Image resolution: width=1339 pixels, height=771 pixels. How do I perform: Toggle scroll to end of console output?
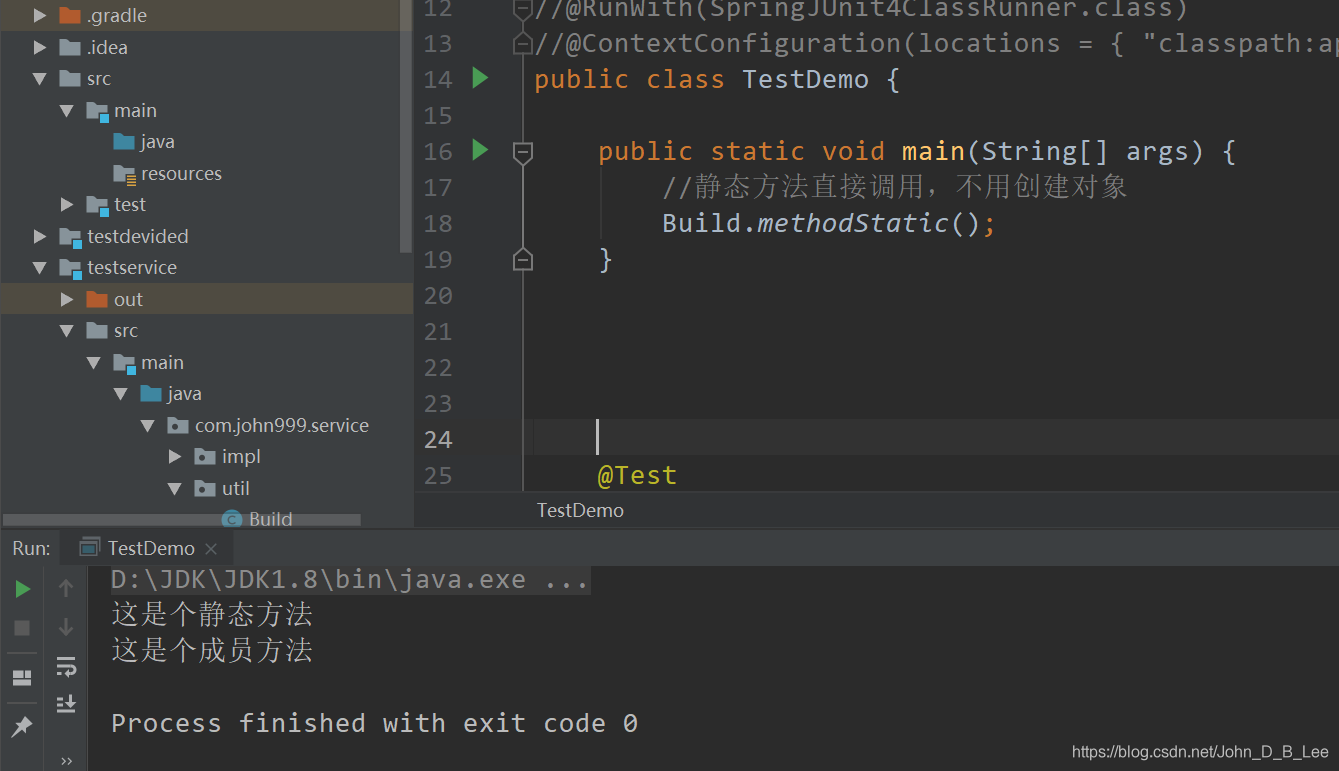point(66,703)
